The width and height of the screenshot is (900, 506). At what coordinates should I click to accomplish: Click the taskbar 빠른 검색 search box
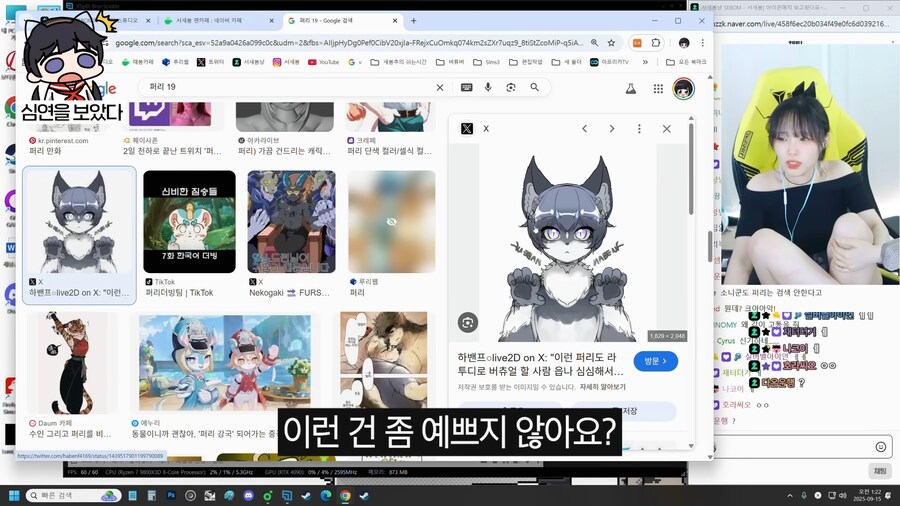tap(72, 496)
